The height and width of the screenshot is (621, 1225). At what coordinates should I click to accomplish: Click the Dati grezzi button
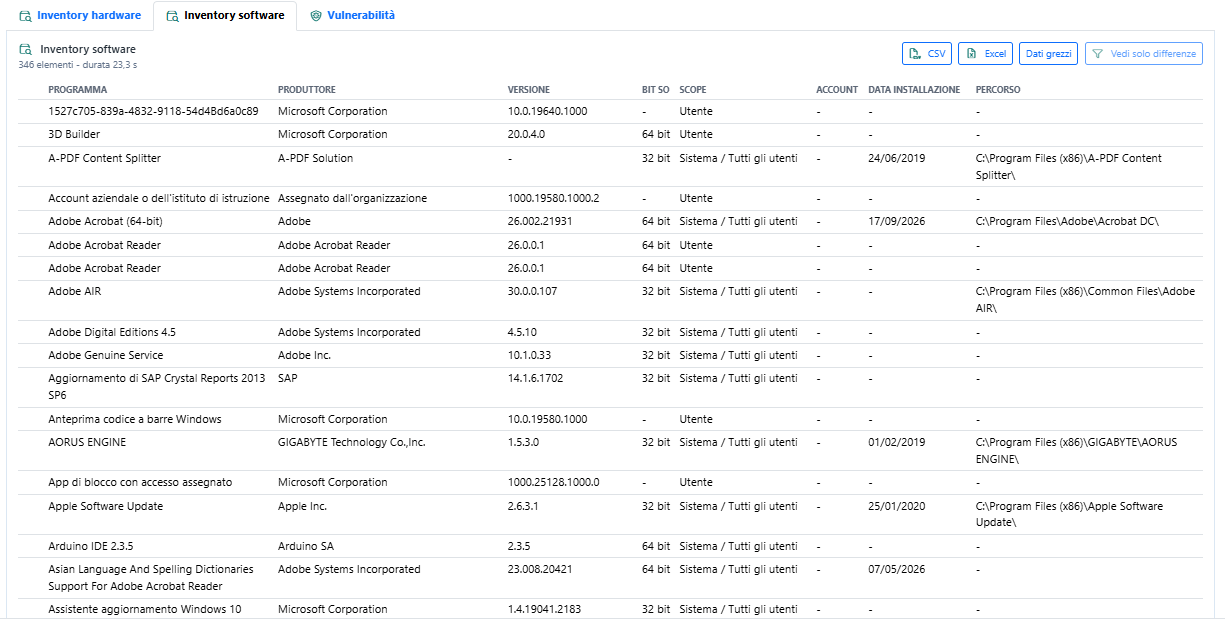(1048, 54)
